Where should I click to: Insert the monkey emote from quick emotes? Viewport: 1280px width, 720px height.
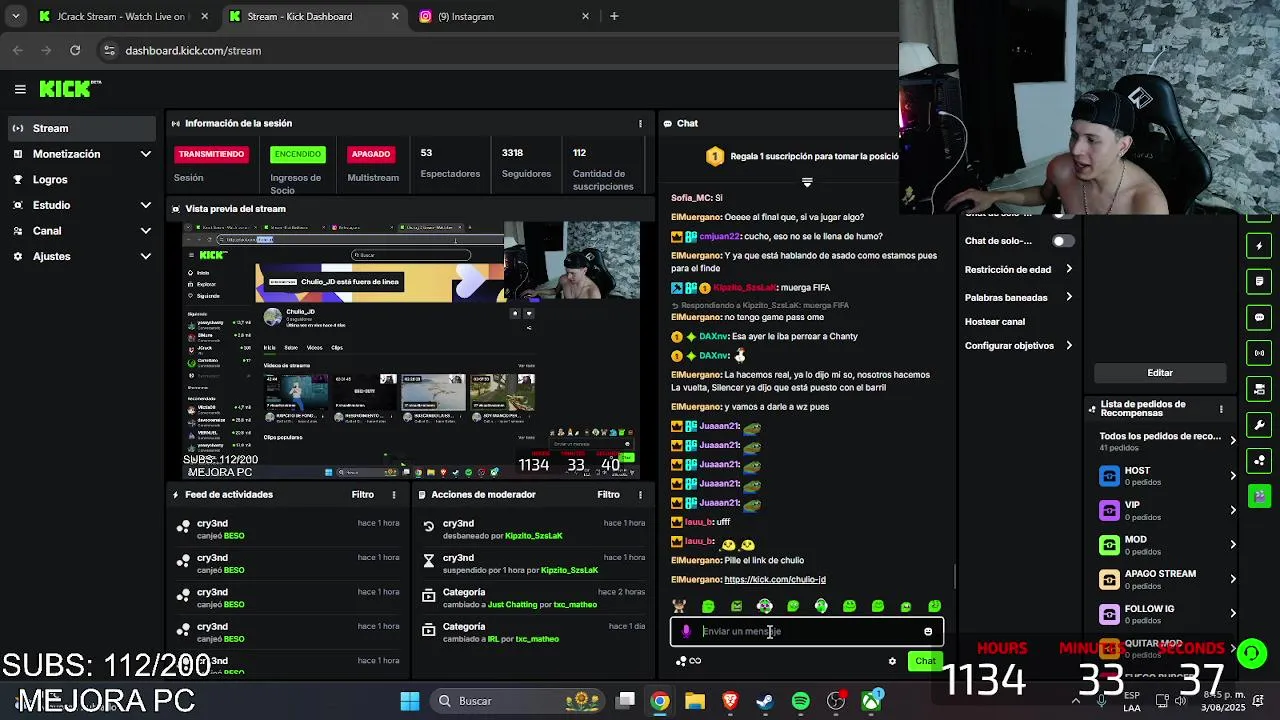point(680,606)
